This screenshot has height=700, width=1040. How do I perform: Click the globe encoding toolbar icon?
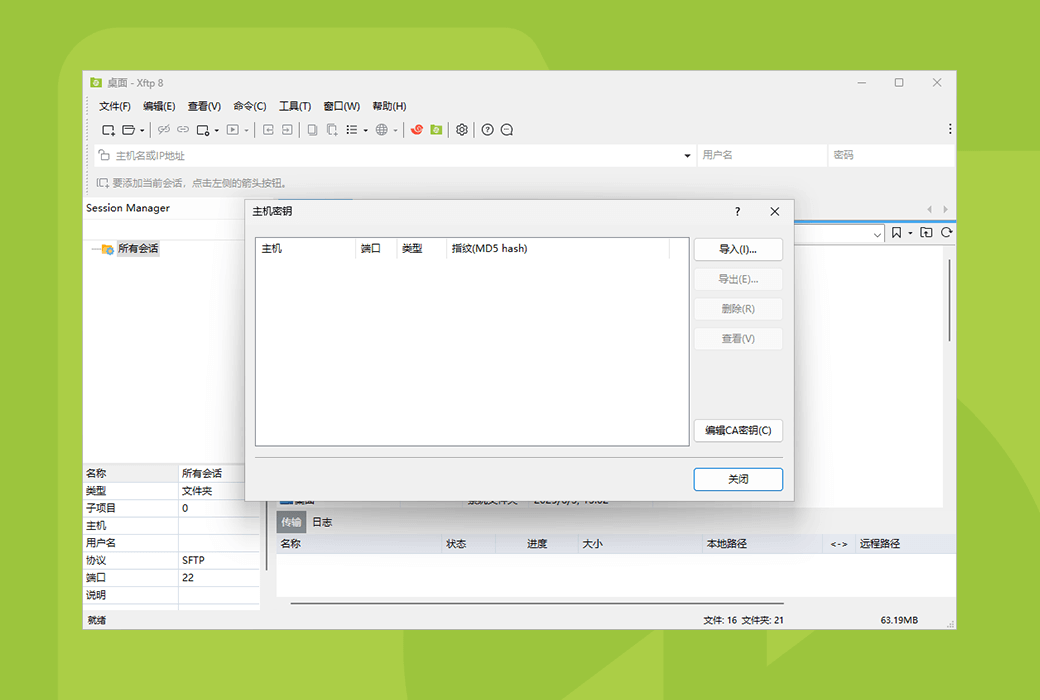pos(381,130)
